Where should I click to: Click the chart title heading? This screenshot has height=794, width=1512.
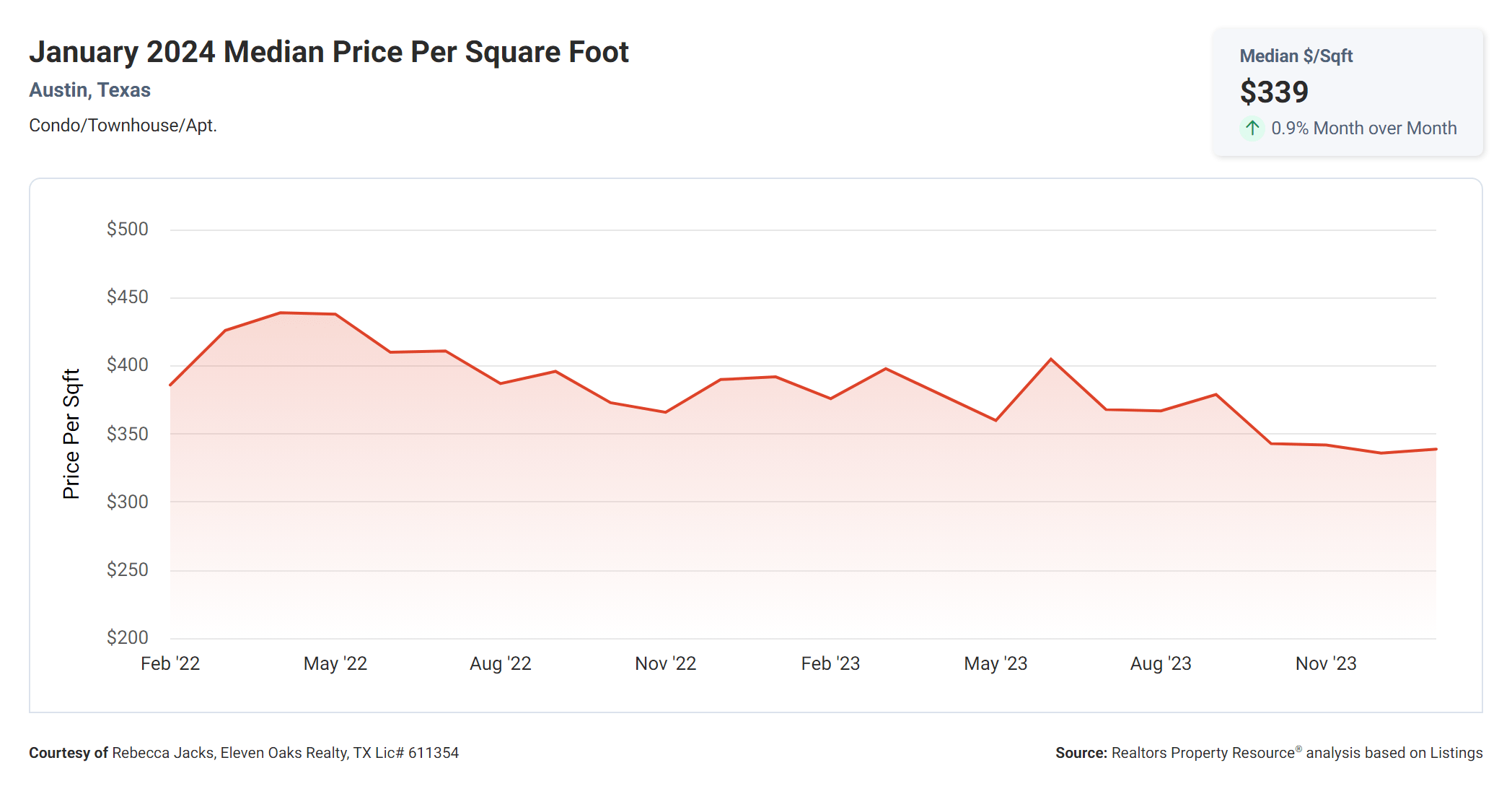(329, 52)
